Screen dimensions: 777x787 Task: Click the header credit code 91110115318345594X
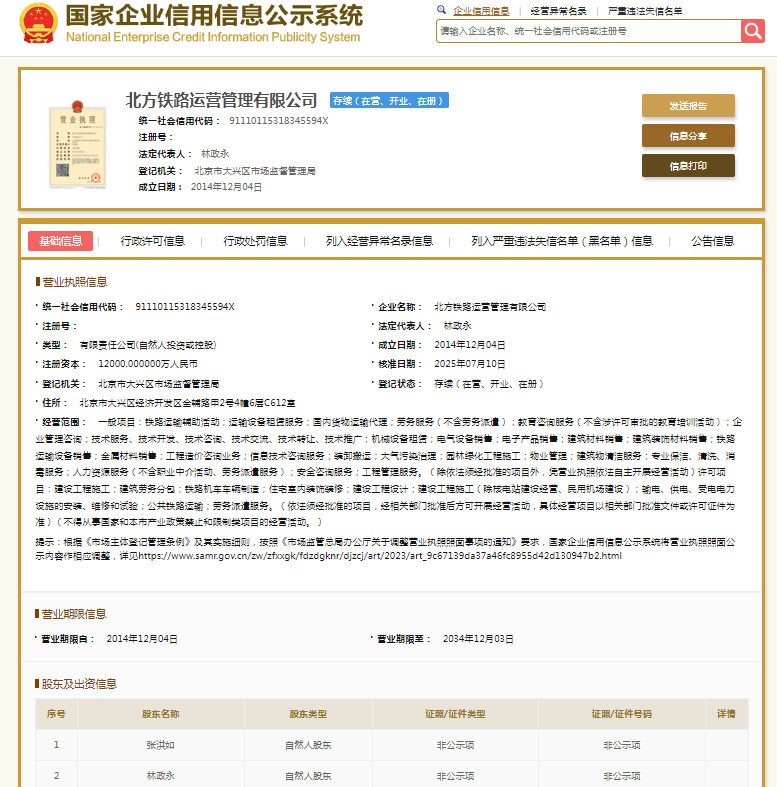279,120
